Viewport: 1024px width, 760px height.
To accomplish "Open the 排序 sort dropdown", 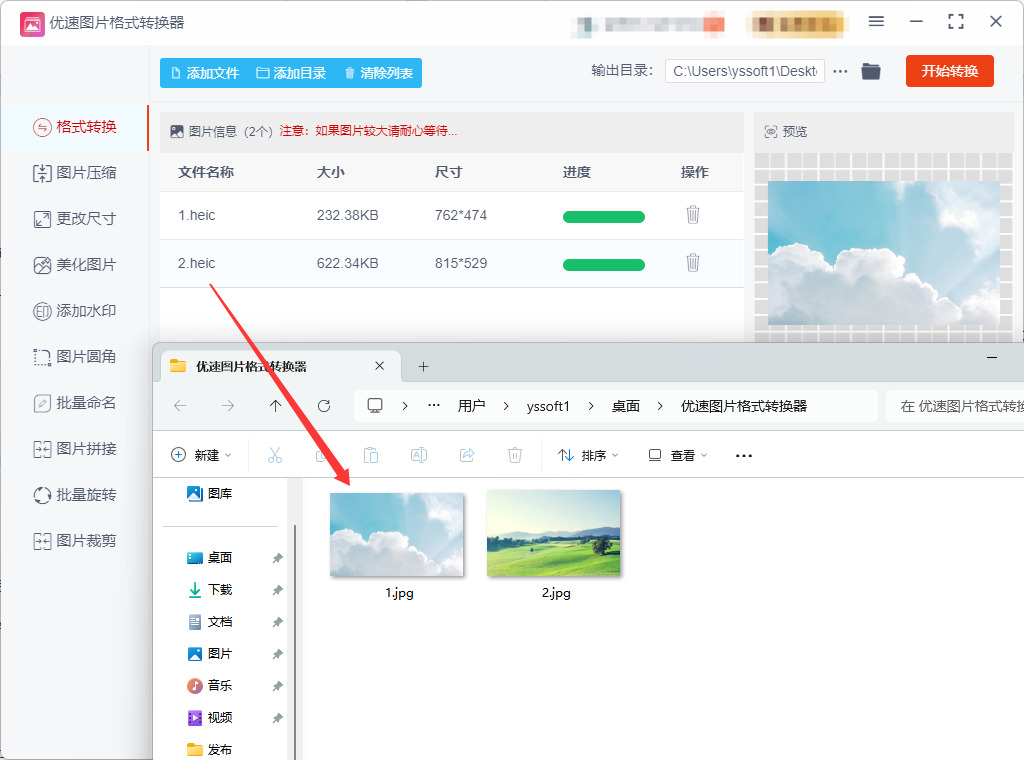I will (x=588, y=455).
